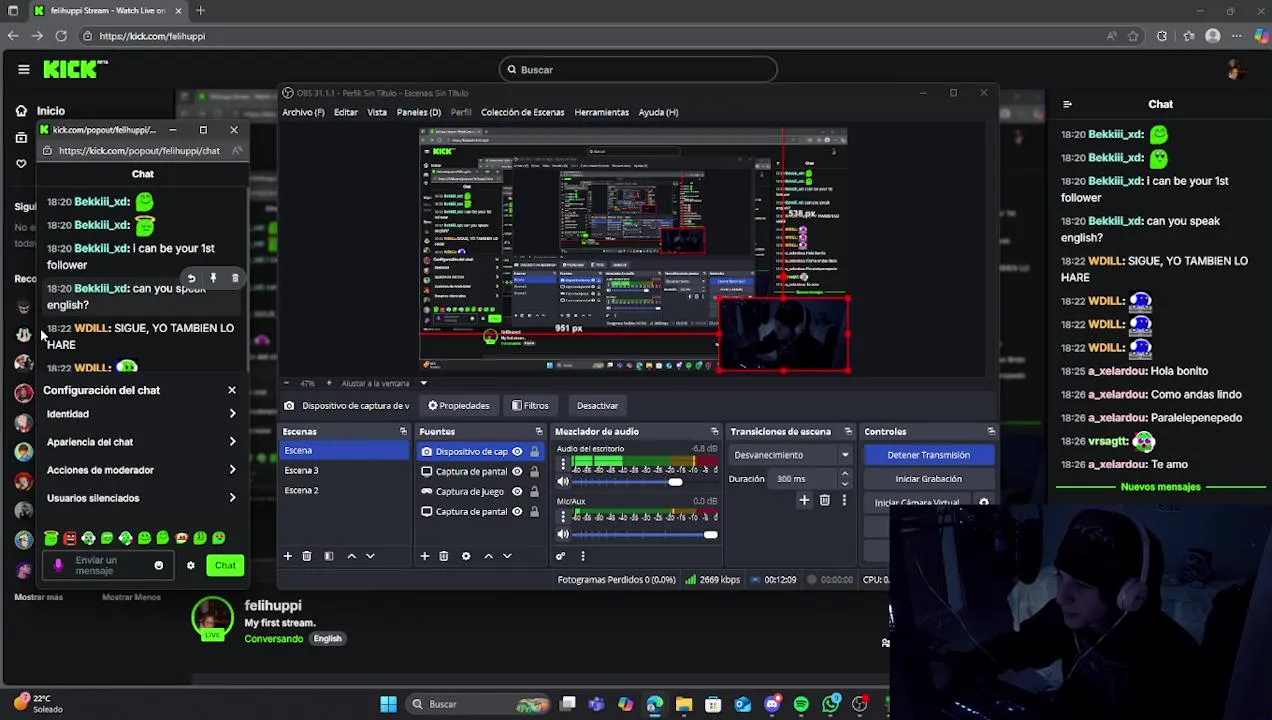Hide the last Captura de pantalla source
The image size is (1272, 720).
[x=517, y=511]
